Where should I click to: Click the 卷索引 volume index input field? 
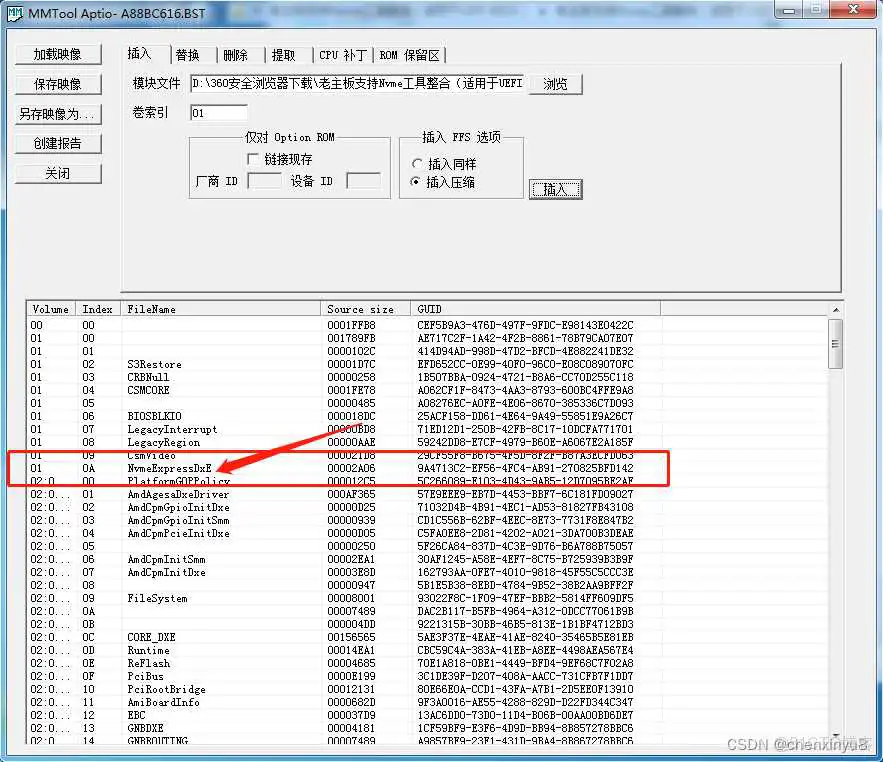pos(218,113)
